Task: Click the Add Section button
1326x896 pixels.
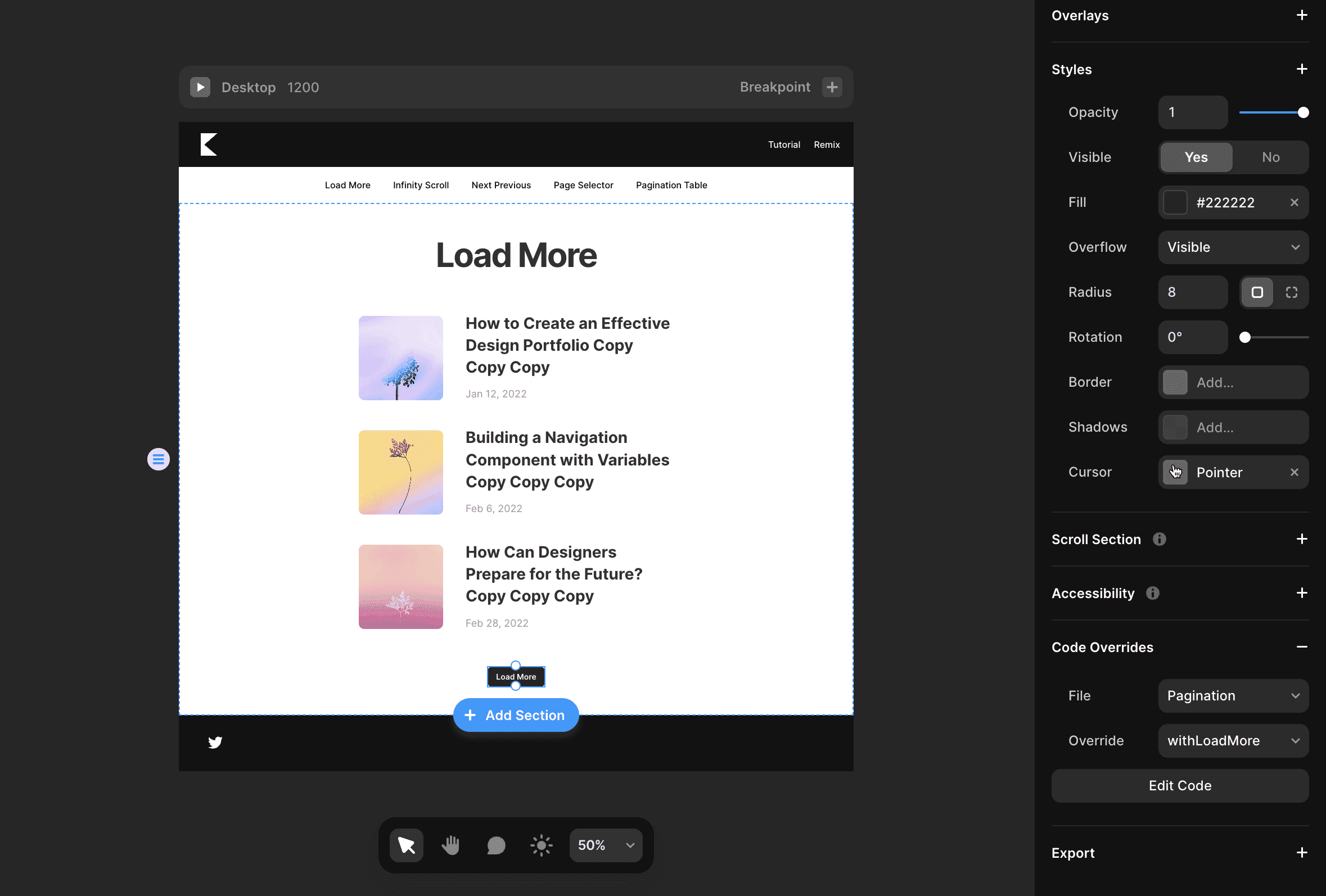Action: click(515, 715)
